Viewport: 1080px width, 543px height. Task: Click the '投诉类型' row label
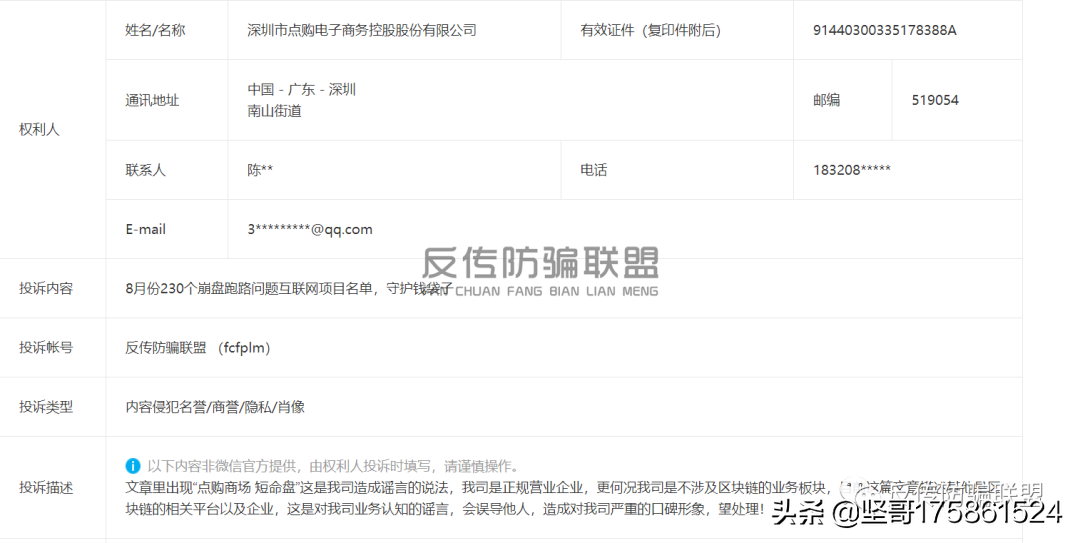(x=45, y=407)
